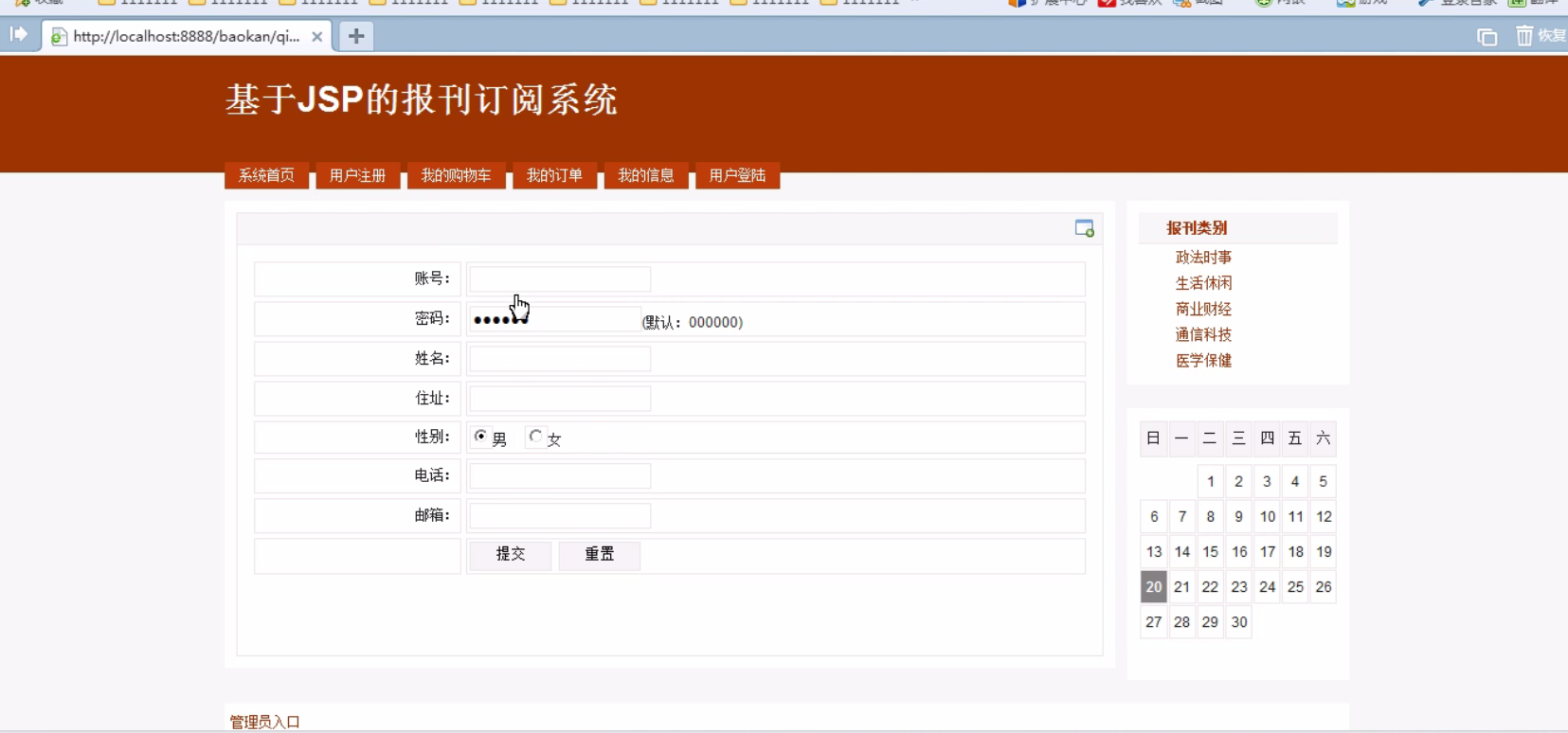Click the 日 weekday header in calendar
The image size is (1568, 733).
(x=1153, y=438)
